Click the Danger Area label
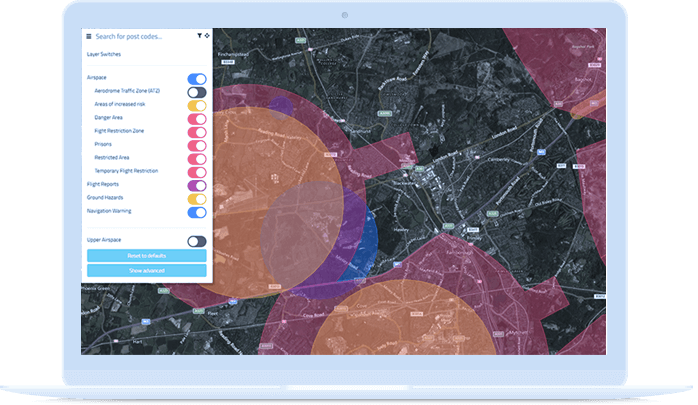The height and width of the screenshot is (405, 698). 108,117
